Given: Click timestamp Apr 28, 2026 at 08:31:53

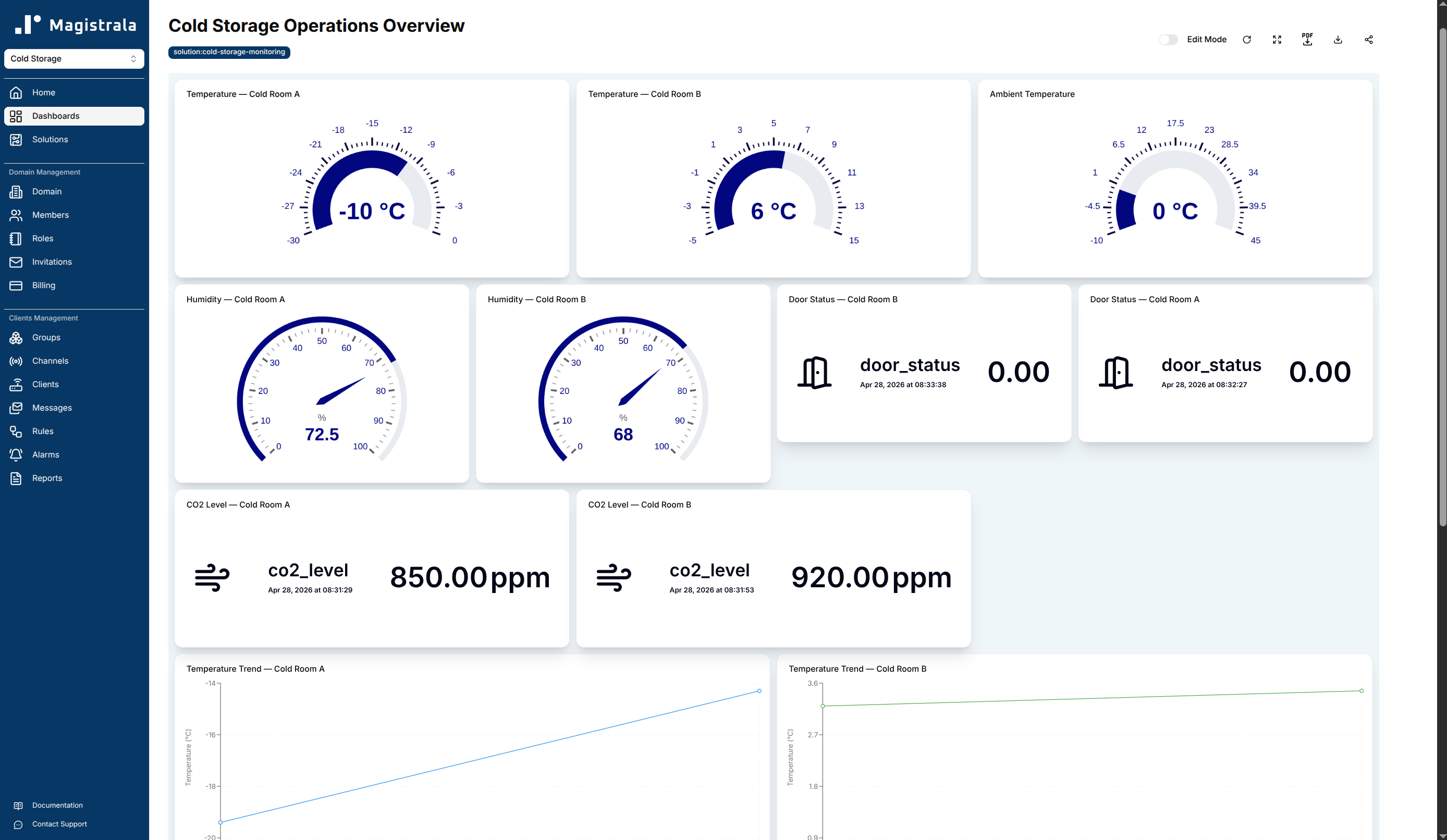Looking at the screenshot, I should click(712, 590).
